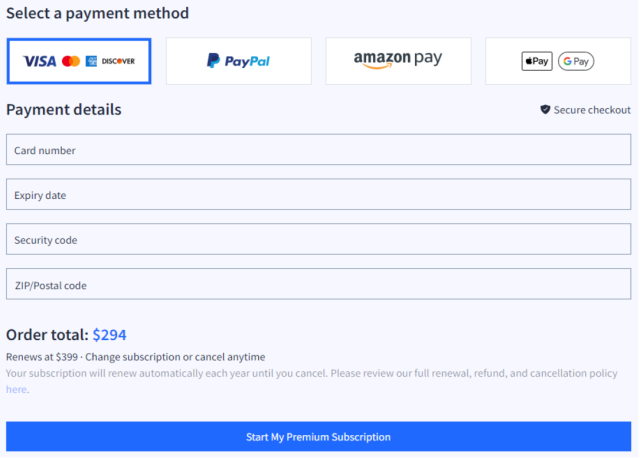
Task: Click the Mastercard logo icon
Action: [70, 61]
